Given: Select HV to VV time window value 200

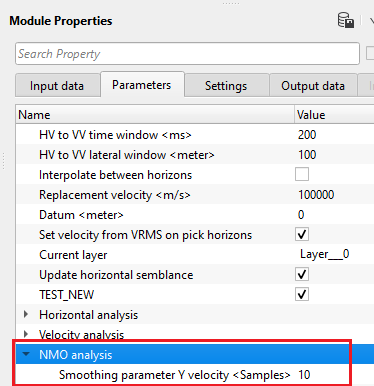Looking at the screenshot, I should point(307,135).
